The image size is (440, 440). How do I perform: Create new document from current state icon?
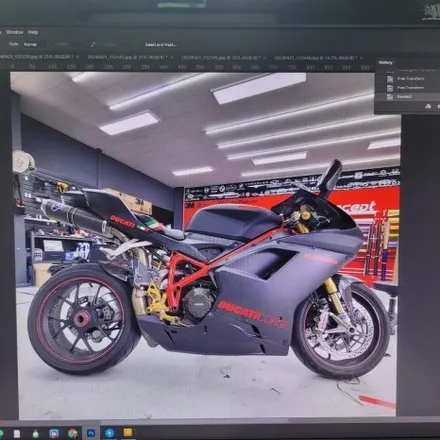click(428, 106)
